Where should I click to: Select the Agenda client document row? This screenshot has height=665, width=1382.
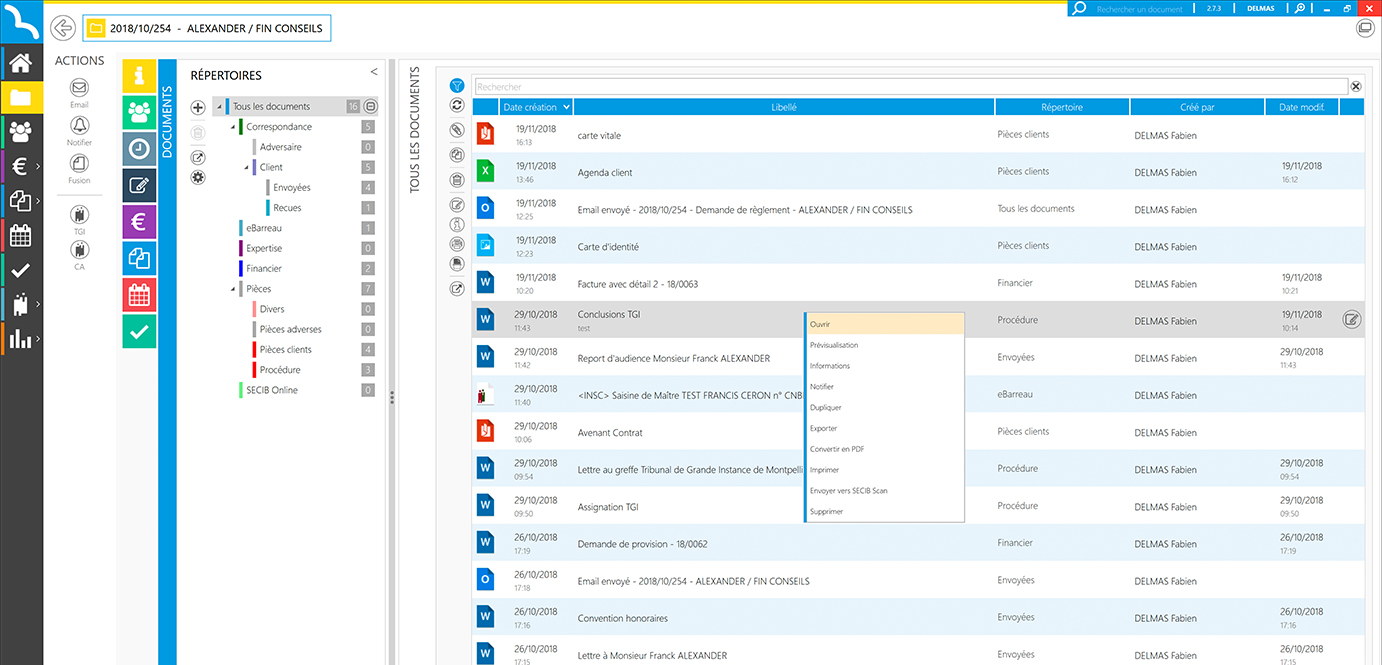[x=918, y=171]
